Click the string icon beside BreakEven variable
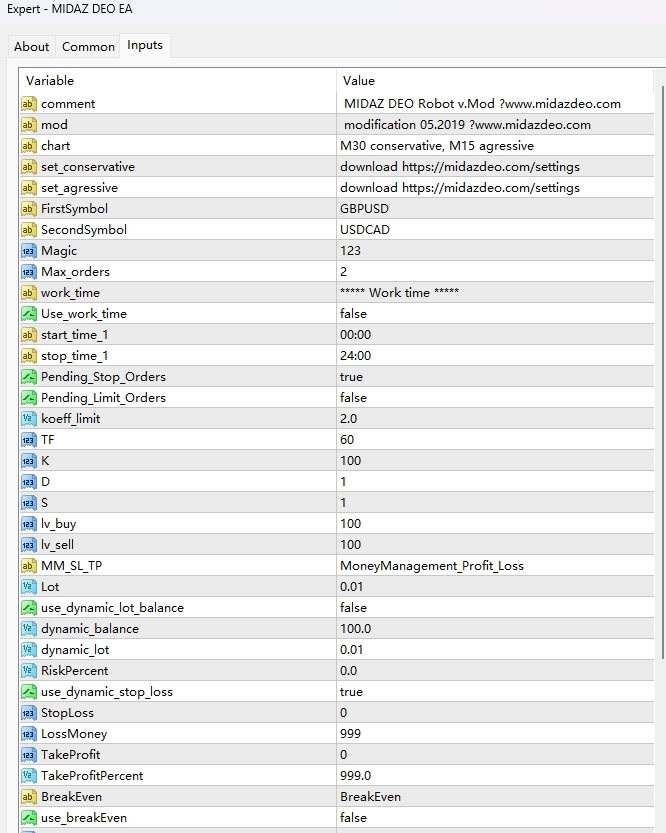Image resolution: width=666 pixels, height=833 pixels. 29,797
